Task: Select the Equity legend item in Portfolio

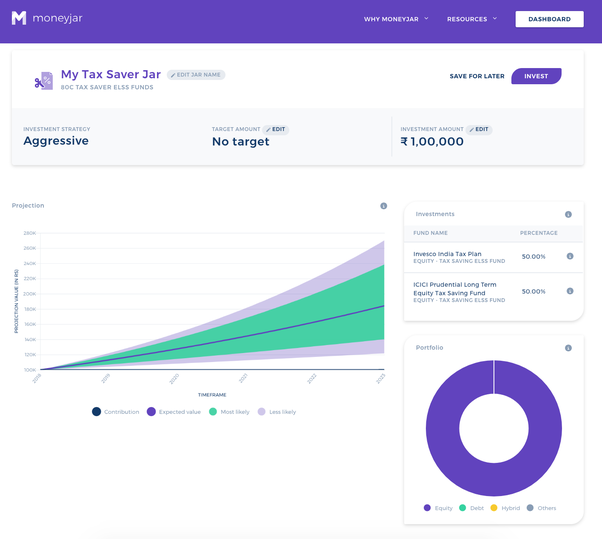Action: [x=438, y=508]
